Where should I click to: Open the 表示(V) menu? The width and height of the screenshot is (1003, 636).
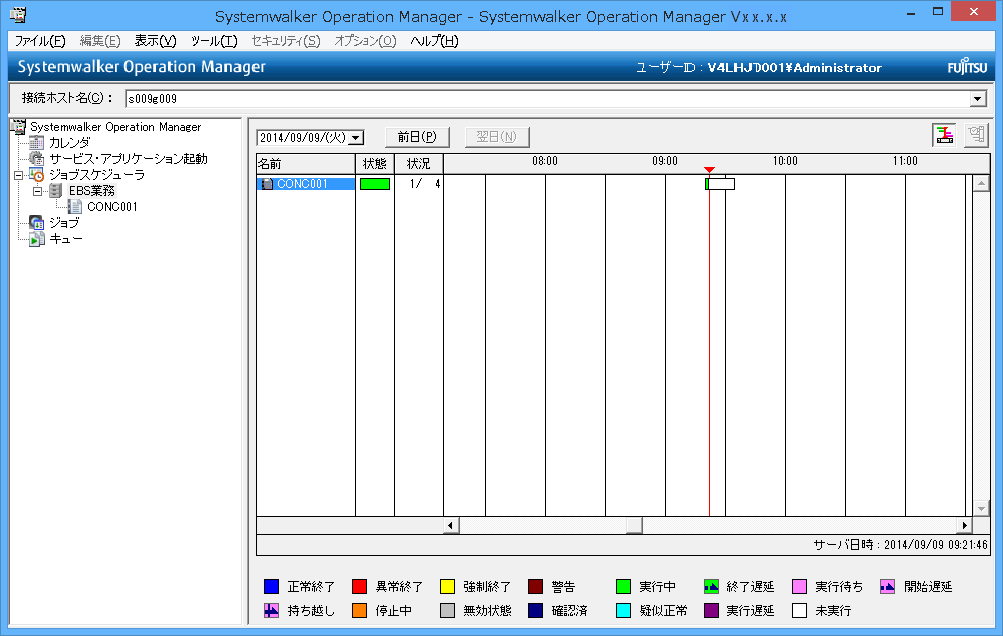tap(155, 41)
